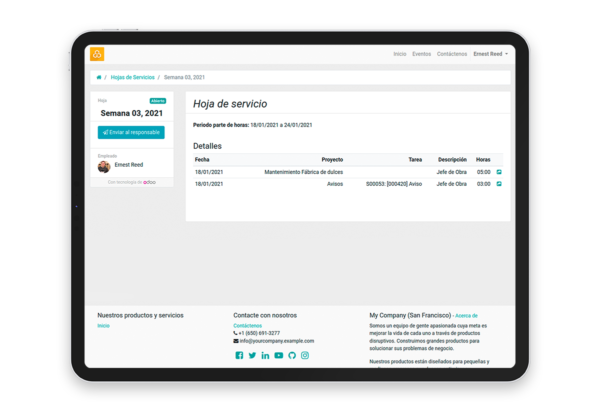Image resolution: width=600 pixels, height=413 pixels.
Task: Click the odoo technology link
Action: click(x=149, y=182)
